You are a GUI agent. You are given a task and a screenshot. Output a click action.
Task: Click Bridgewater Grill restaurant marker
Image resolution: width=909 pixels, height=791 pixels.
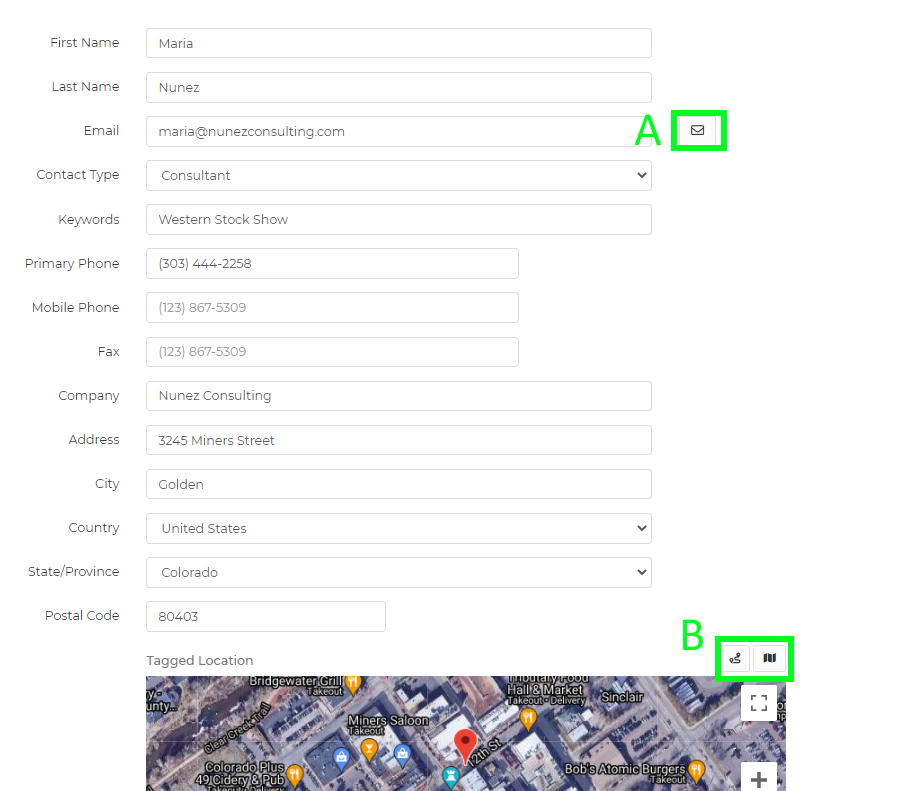(353, 684)
